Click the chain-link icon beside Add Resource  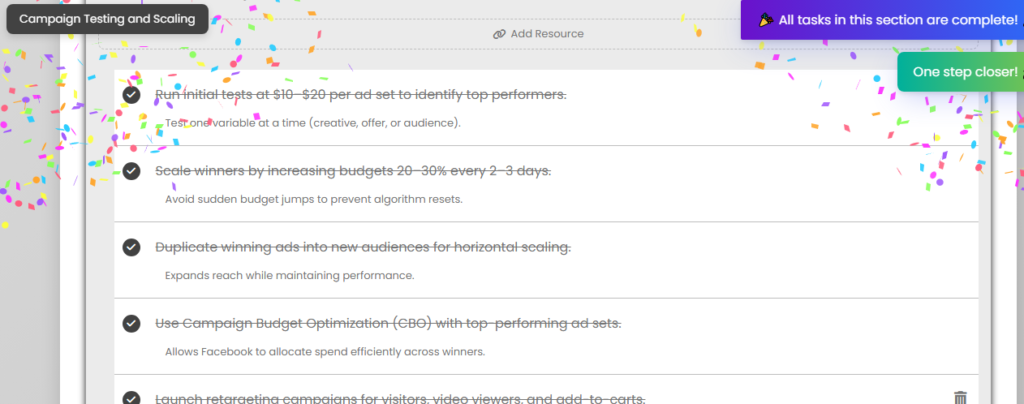(x=499, y=34)
